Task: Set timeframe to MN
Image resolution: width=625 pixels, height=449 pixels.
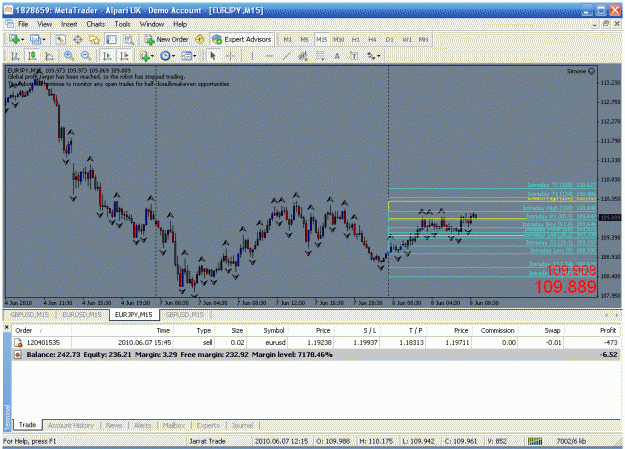Action: click(x=423, y=39)
